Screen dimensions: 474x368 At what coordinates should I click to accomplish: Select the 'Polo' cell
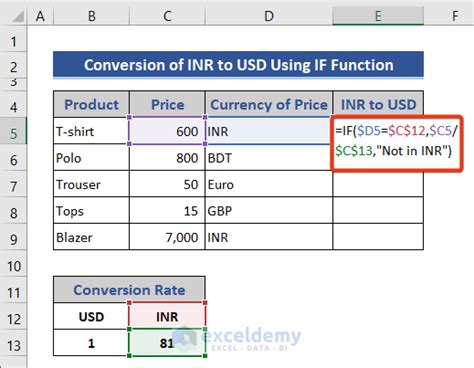tap(91, 158)
